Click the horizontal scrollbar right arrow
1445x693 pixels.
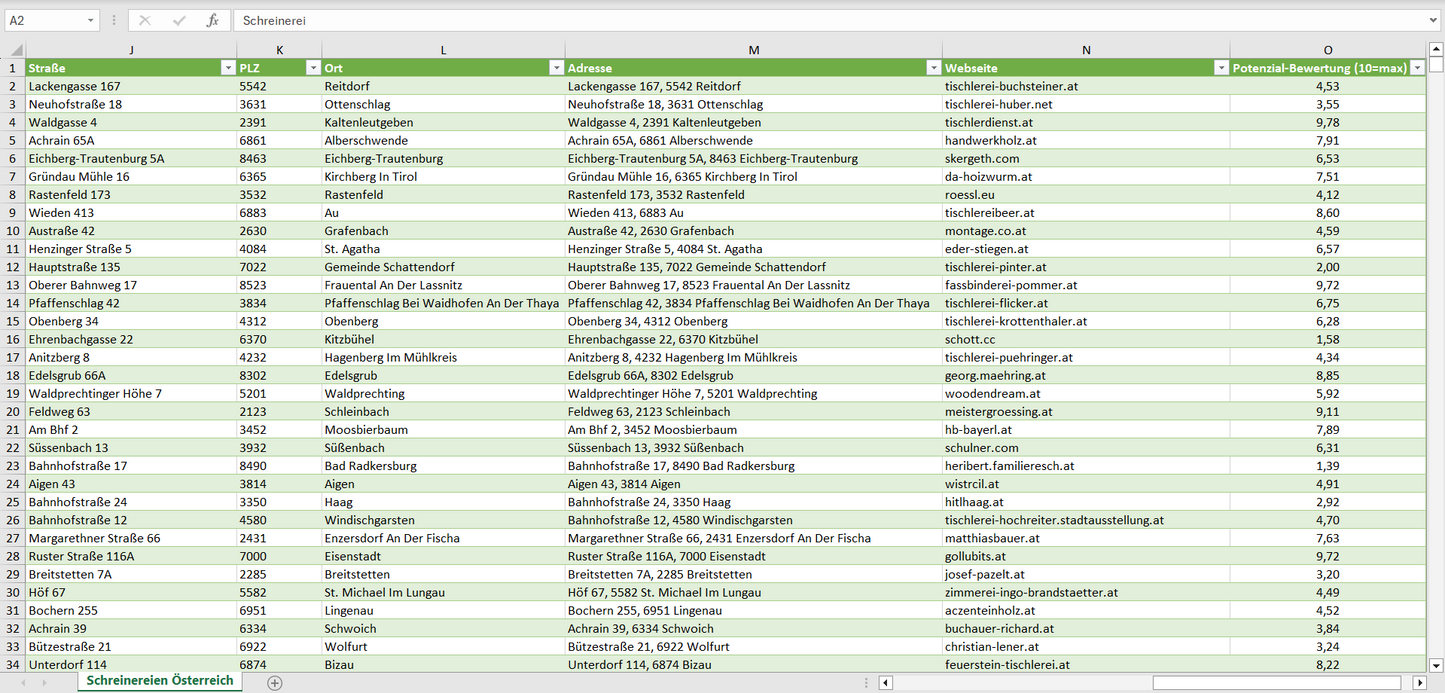point(1419,683)
